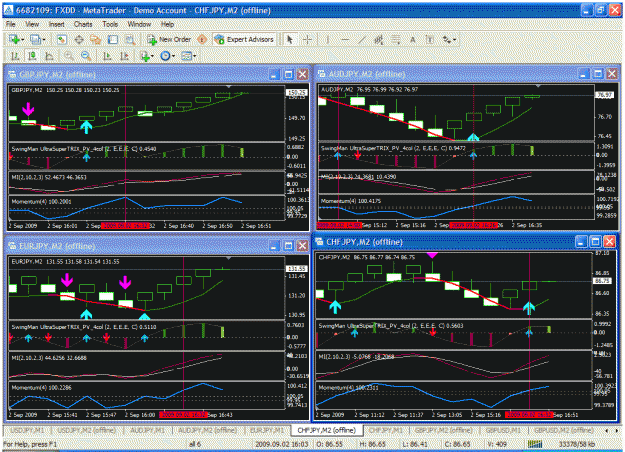Click the Zoom In magnifier
This screenshot has width=625, height=452.
pos(69,56)
